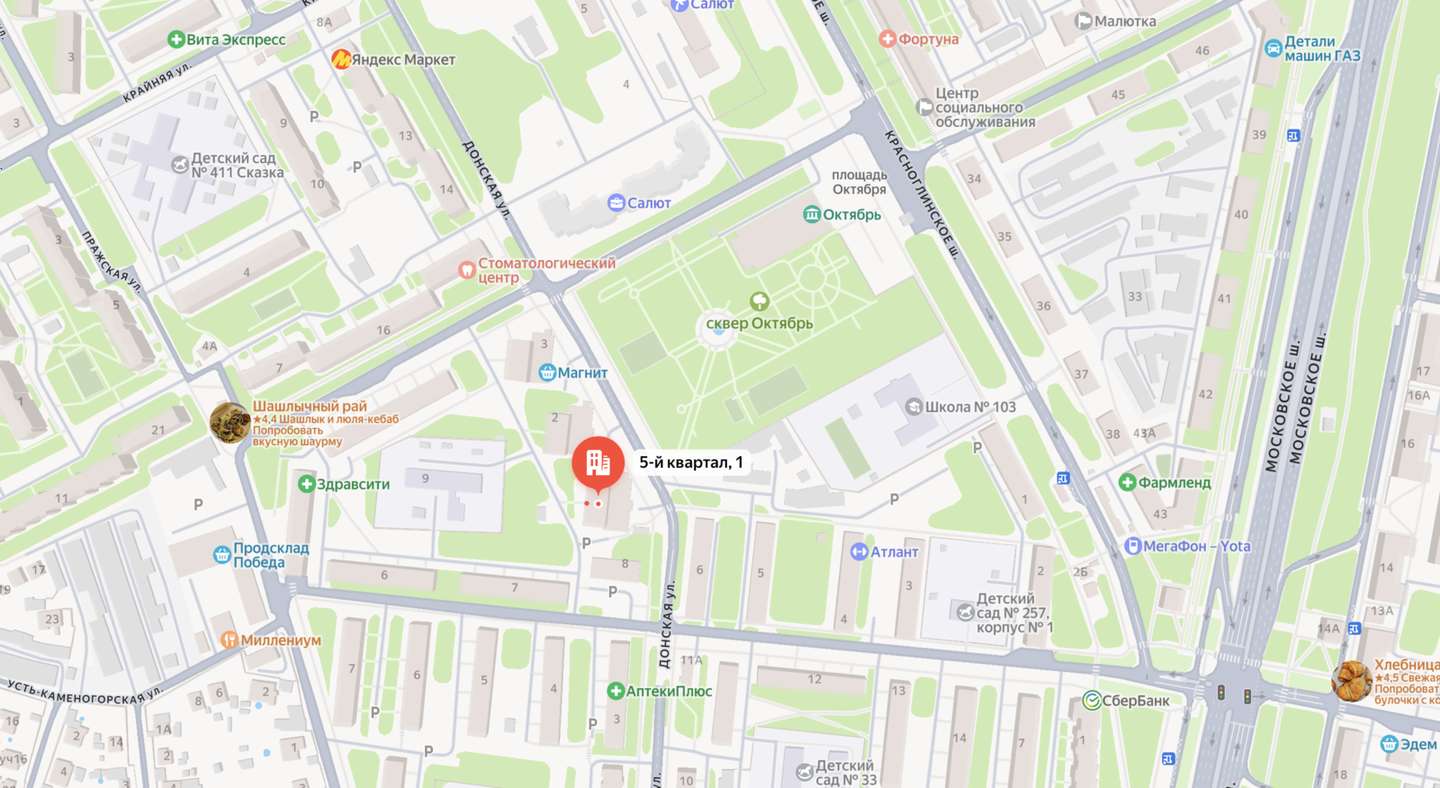Click the АптекиПлюс pharmacy icon
This screenshot has width=1440, height=788.
coord(616,691)
